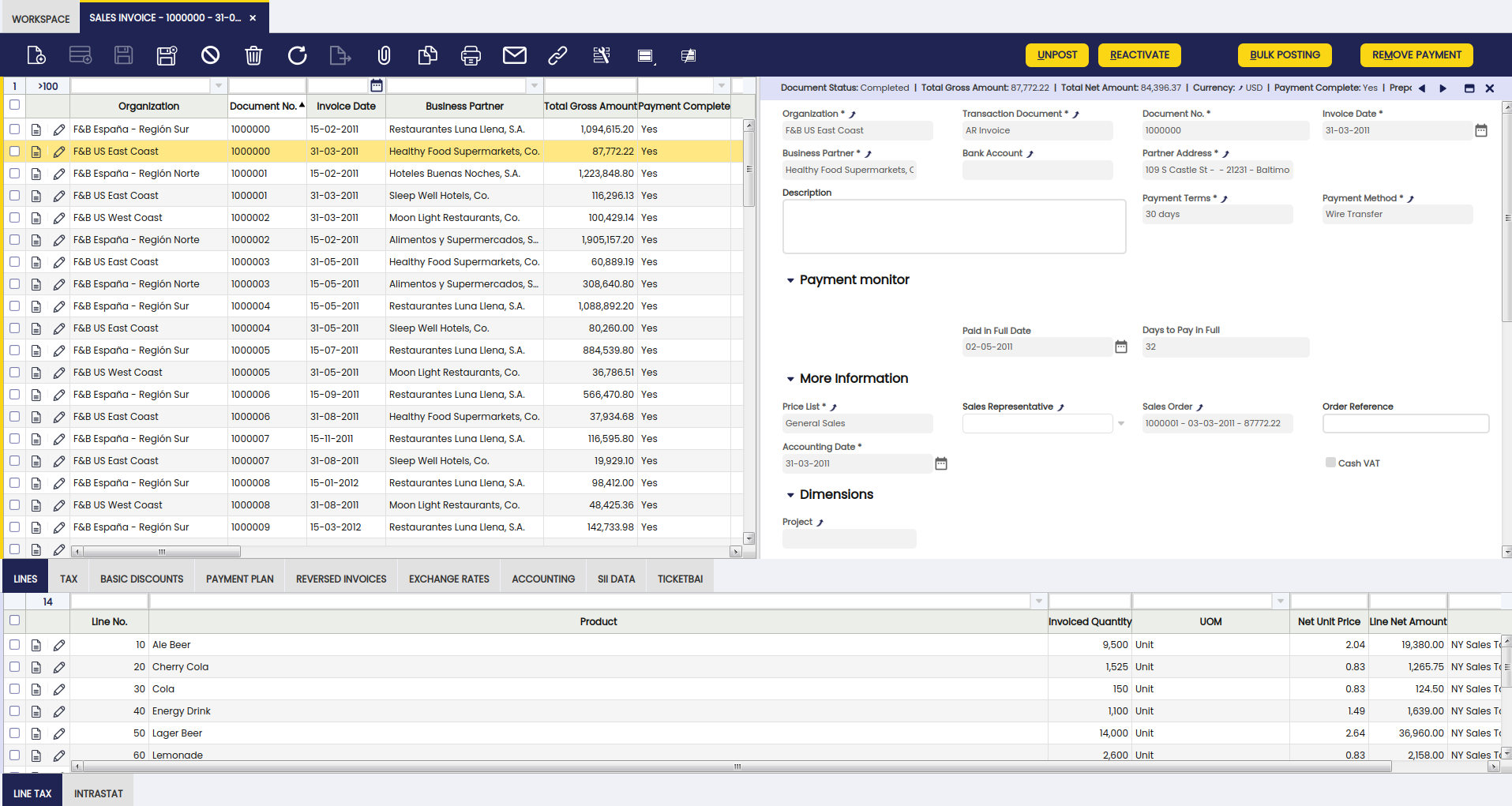Viewport: 1512px width, 806px height.
Task: Open the Basic Discounts tab
Action: 142,579
